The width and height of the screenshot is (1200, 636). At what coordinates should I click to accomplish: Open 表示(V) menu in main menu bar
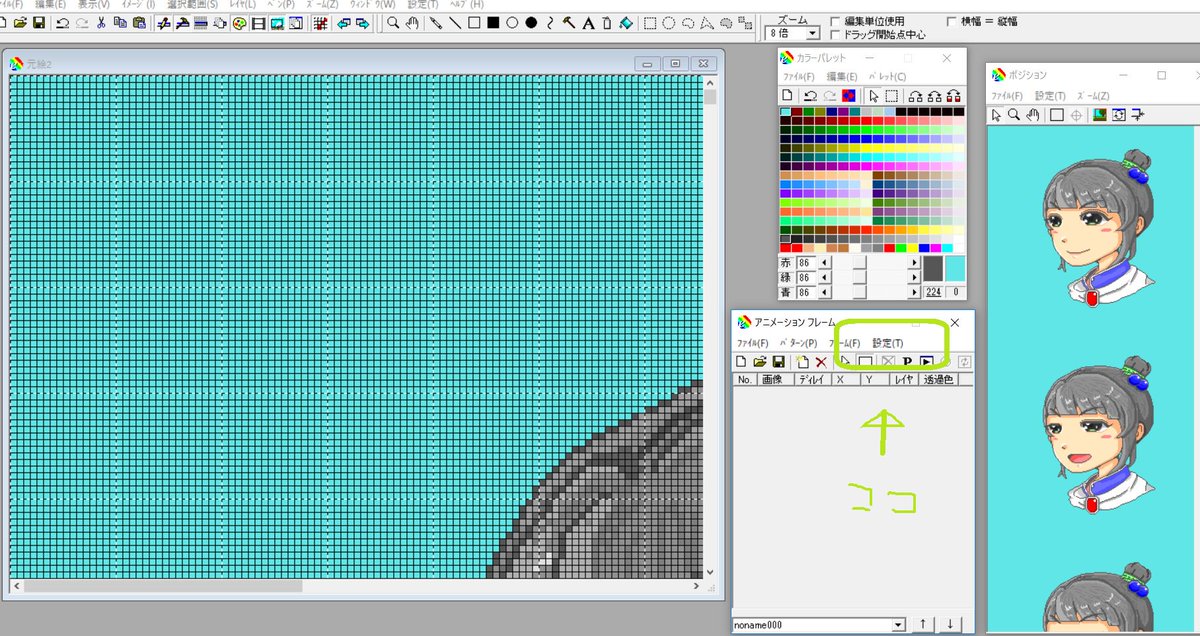tap(94, 4)
